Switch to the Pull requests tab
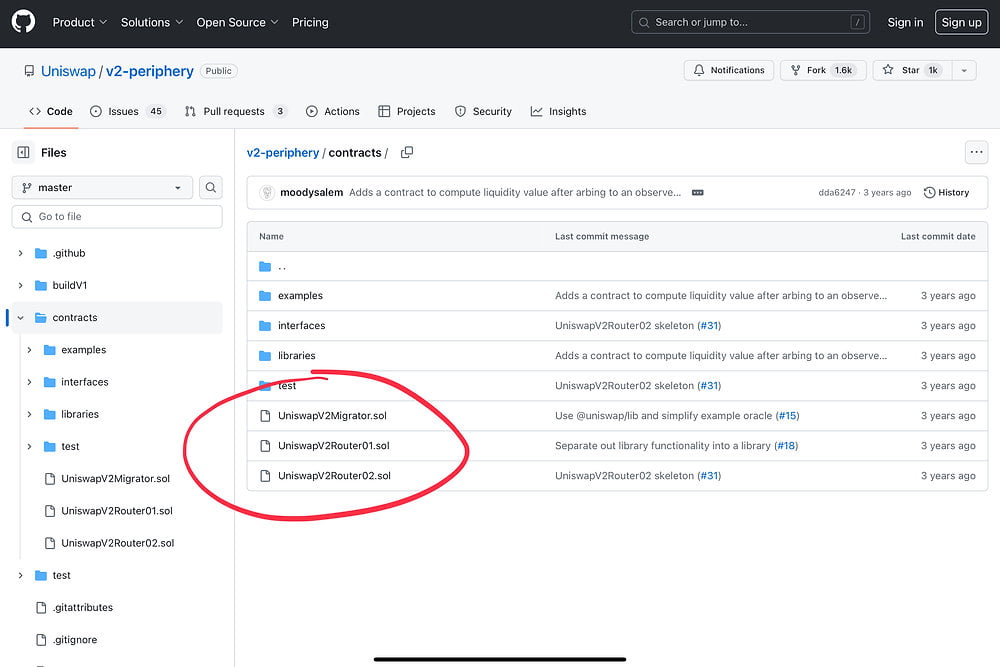1000x667 pixels. (x=235, y=112)
